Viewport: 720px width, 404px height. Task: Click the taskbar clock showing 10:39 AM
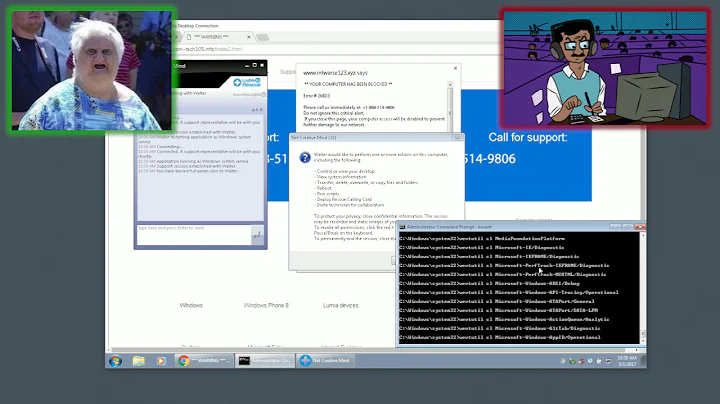tap(627, 361)
